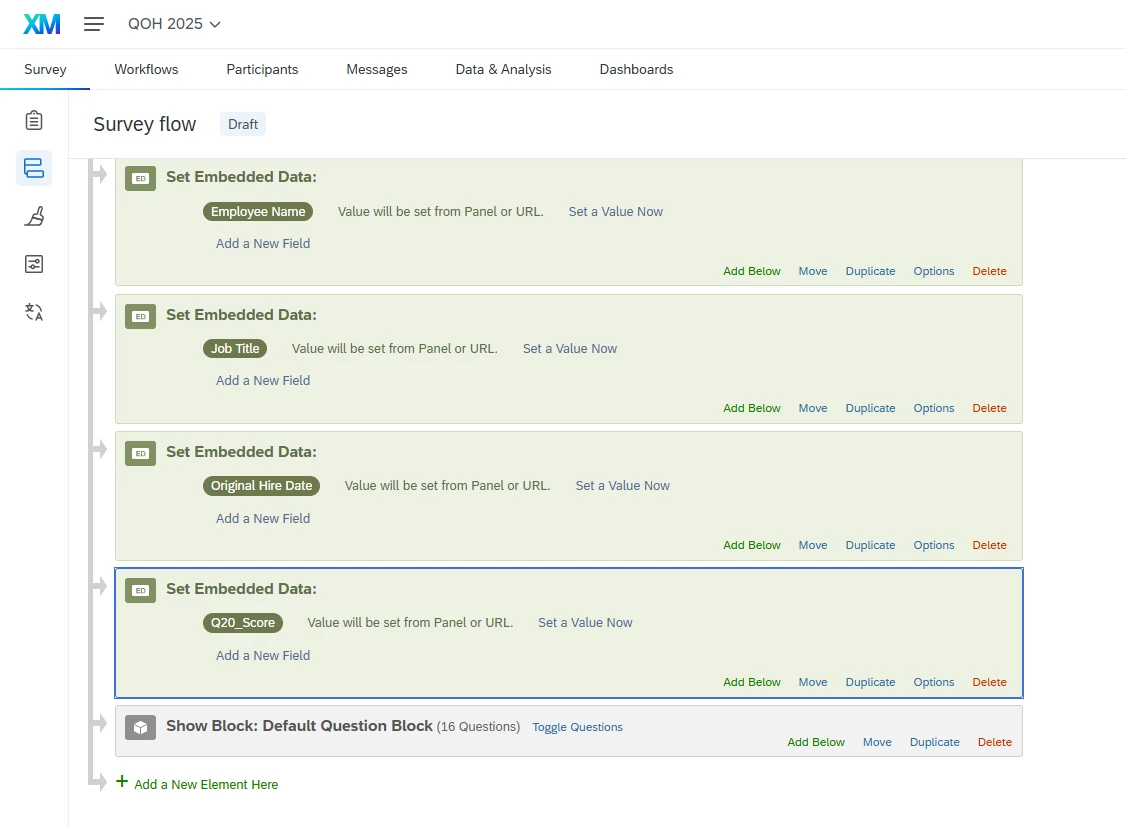The image size is (1126, 828).
Task: Select the Survey flow sidebar icon
Action: point(34,168)
